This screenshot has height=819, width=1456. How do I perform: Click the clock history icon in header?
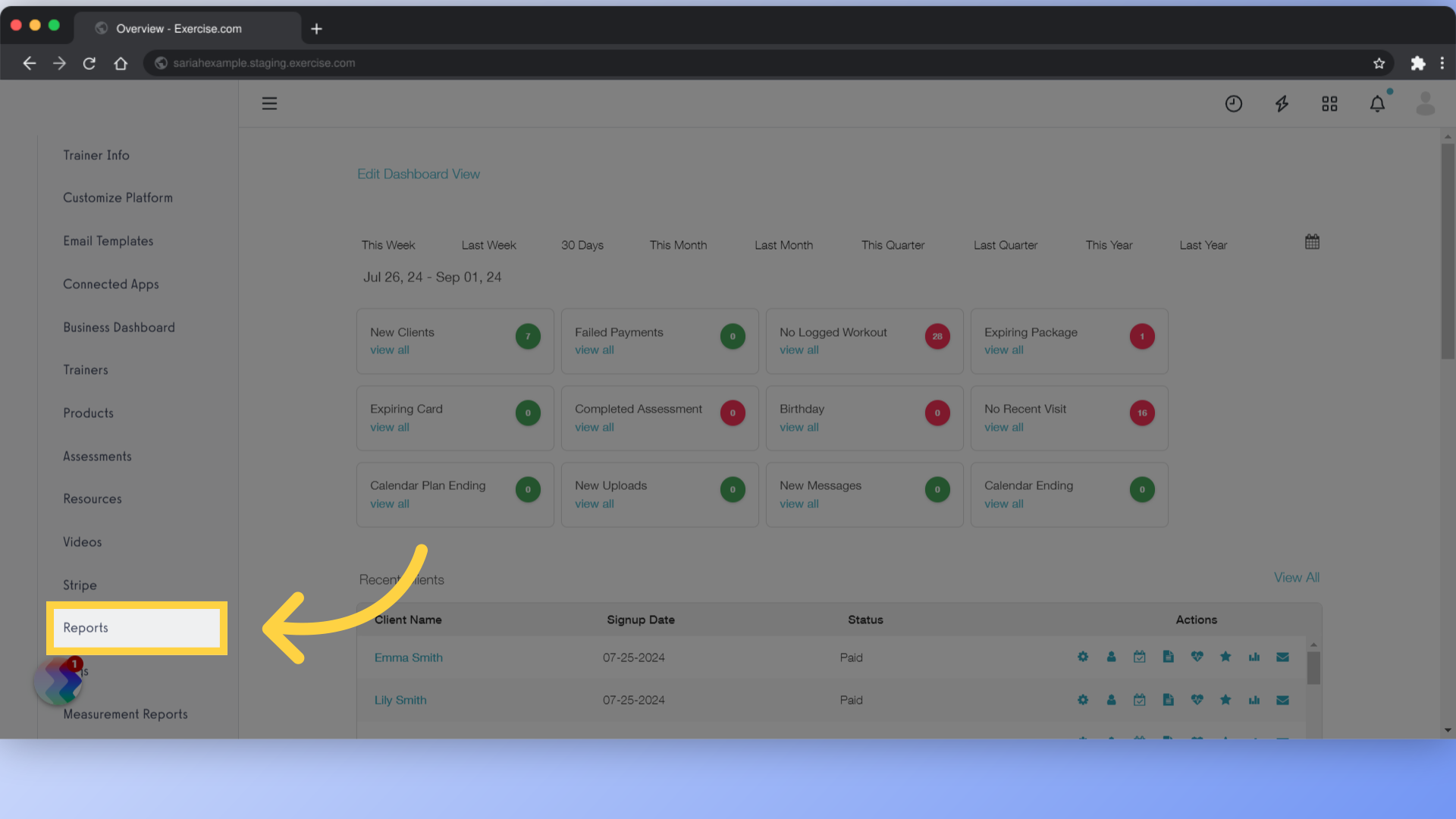tap(1234, 104)
